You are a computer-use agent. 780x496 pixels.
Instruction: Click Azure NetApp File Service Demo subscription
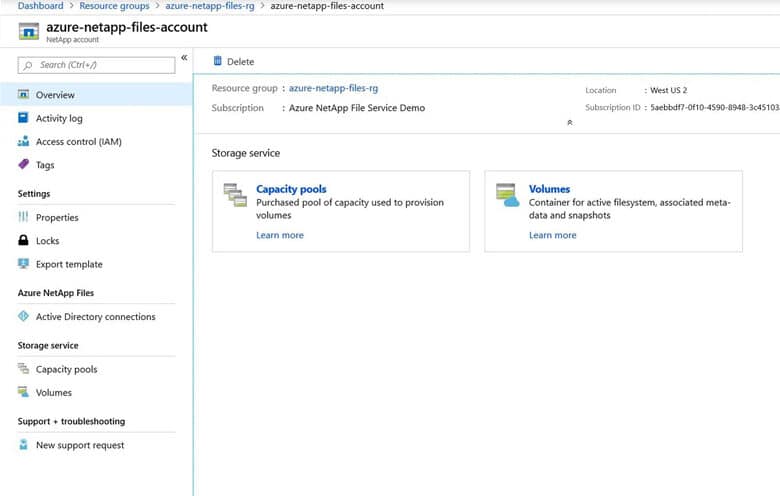tap(357, 108)
